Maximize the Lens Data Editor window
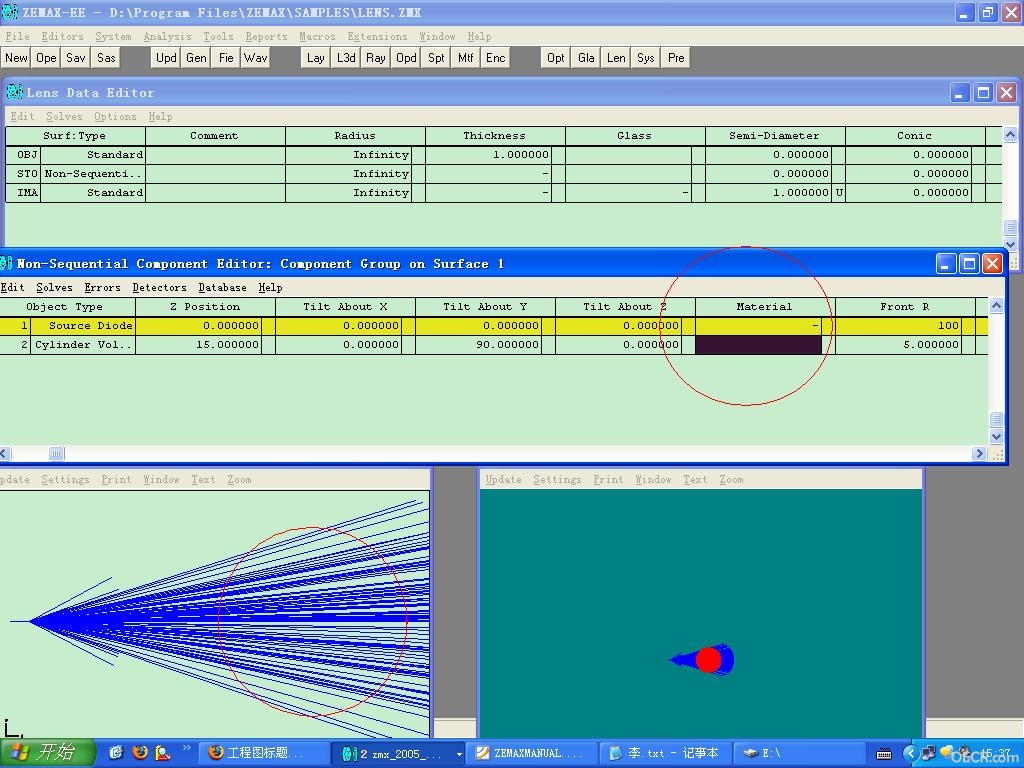 click(984, 93)
